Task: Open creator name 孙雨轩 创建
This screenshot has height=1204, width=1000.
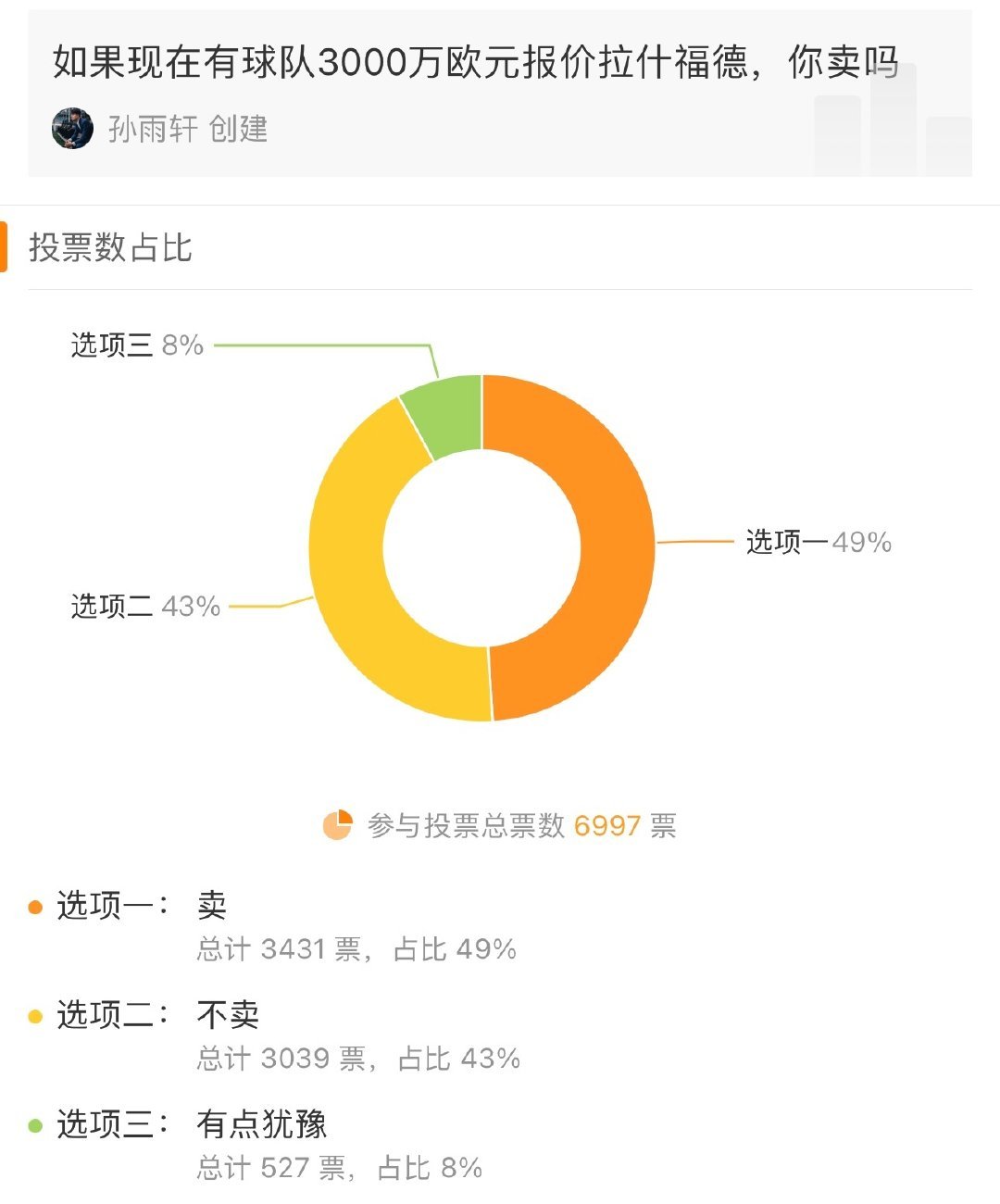Action: 188,129
